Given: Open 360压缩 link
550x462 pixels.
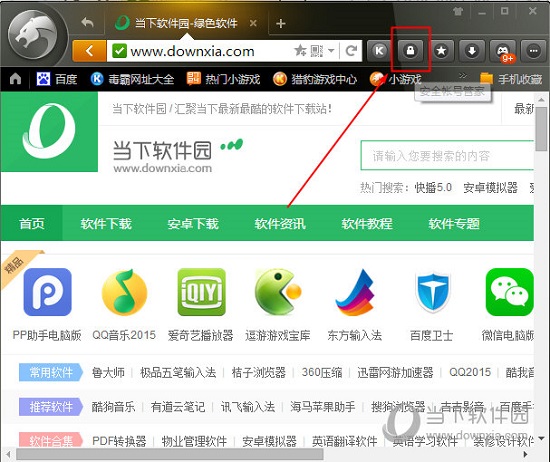Looking at the screenshot, I should [322, 372].
